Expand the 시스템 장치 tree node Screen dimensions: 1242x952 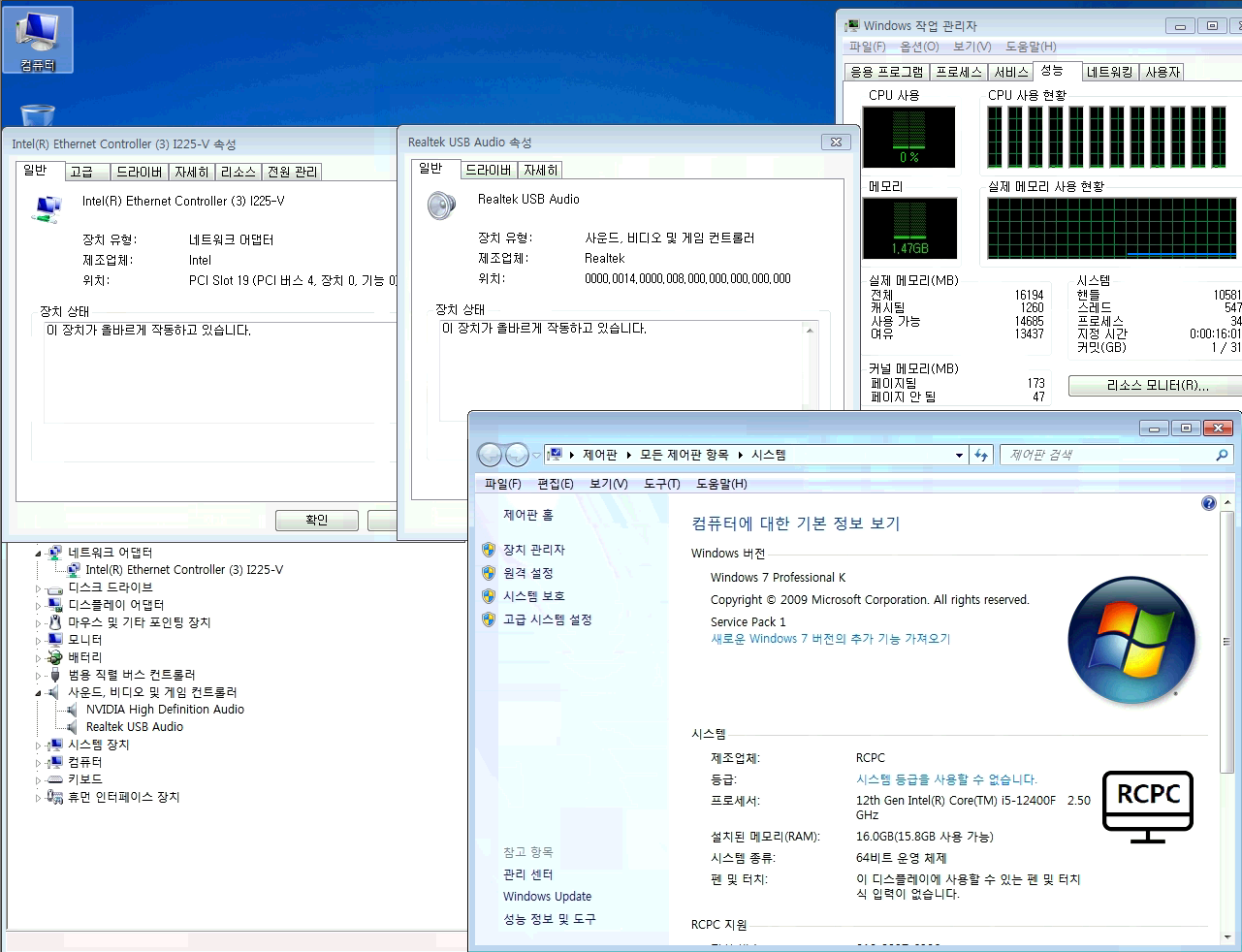coord(39,746)
